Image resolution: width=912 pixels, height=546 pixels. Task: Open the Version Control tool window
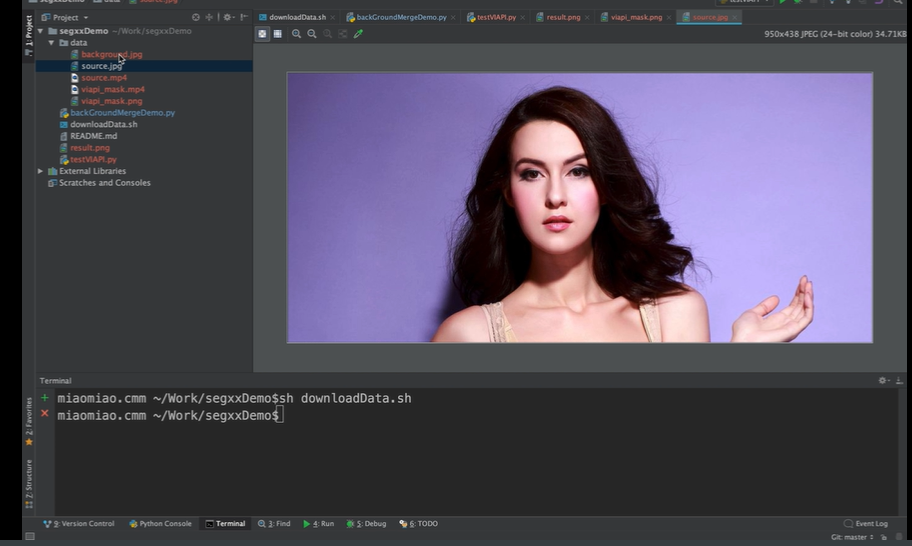[x=79, y=523]
